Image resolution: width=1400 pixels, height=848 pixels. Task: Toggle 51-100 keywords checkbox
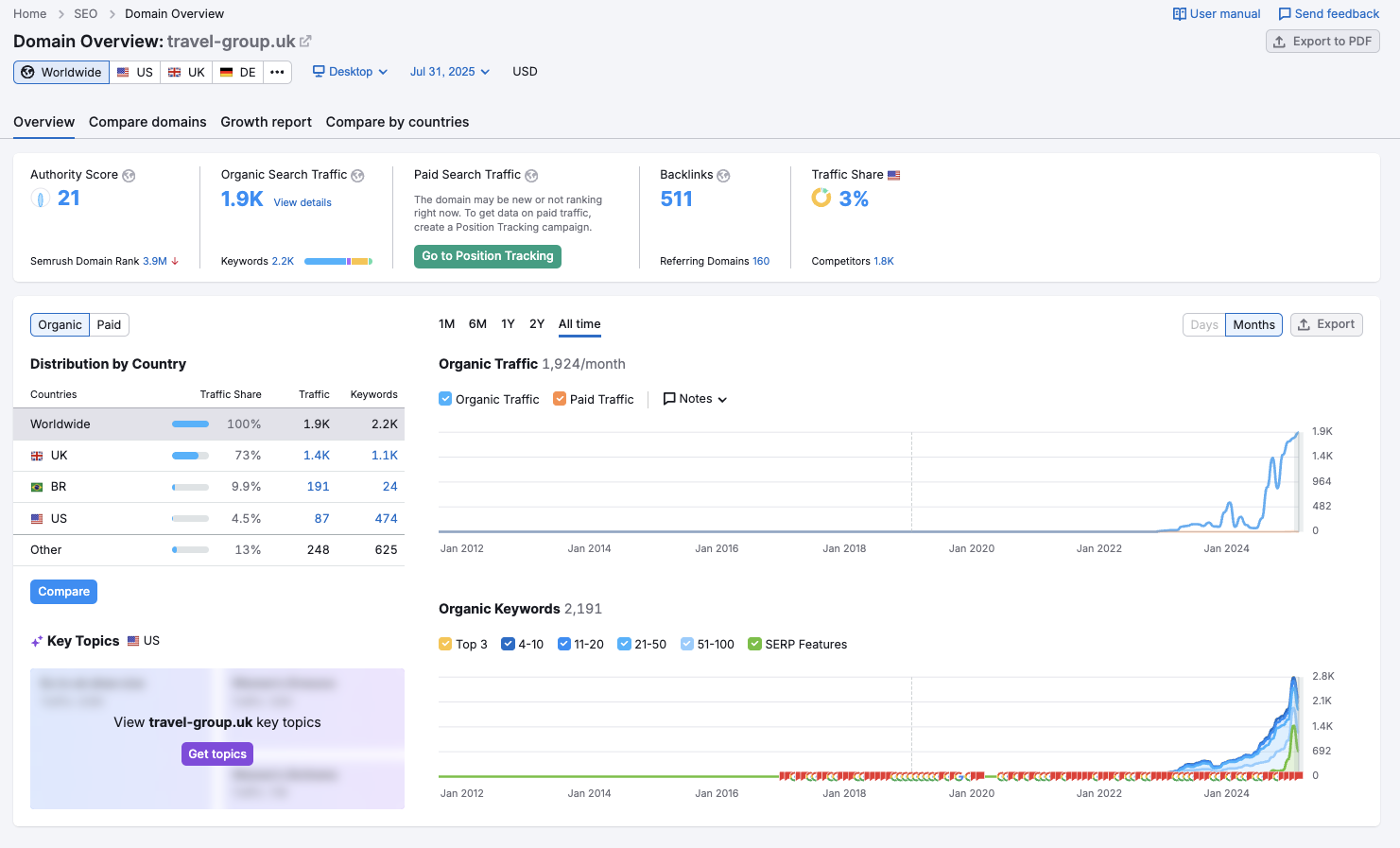[687, 644]
